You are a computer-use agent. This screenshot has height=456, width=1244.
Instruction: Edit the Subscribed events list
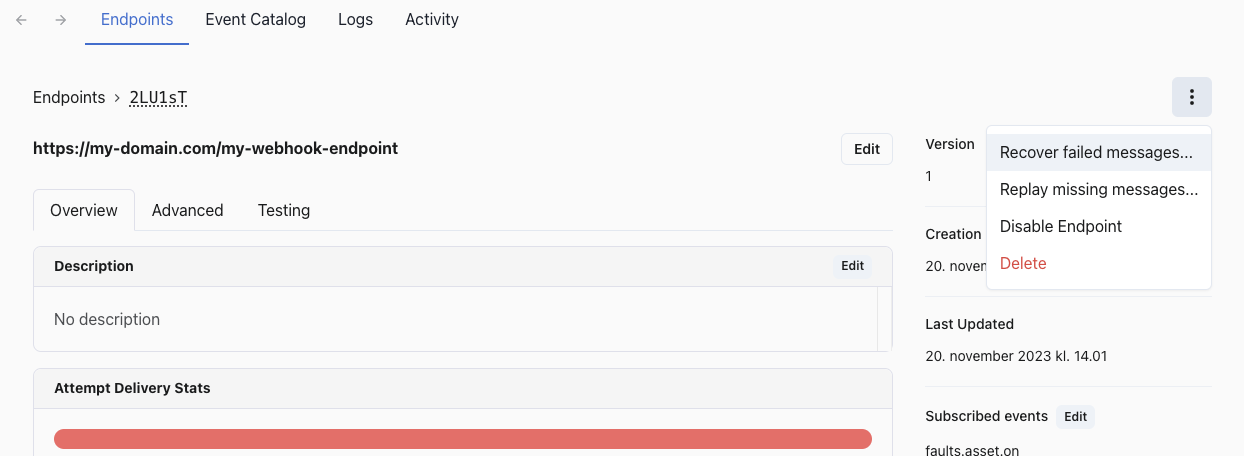point(1075,417)
